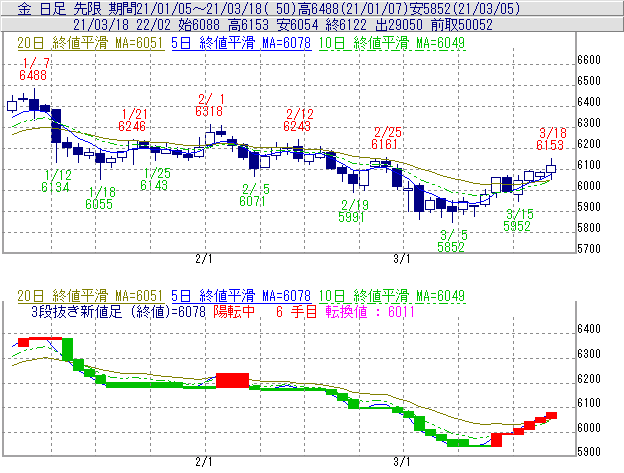This screenshot has height=473, width=624.
Task: Select the 2/25 6161 high label
Action: click(386, 138)
